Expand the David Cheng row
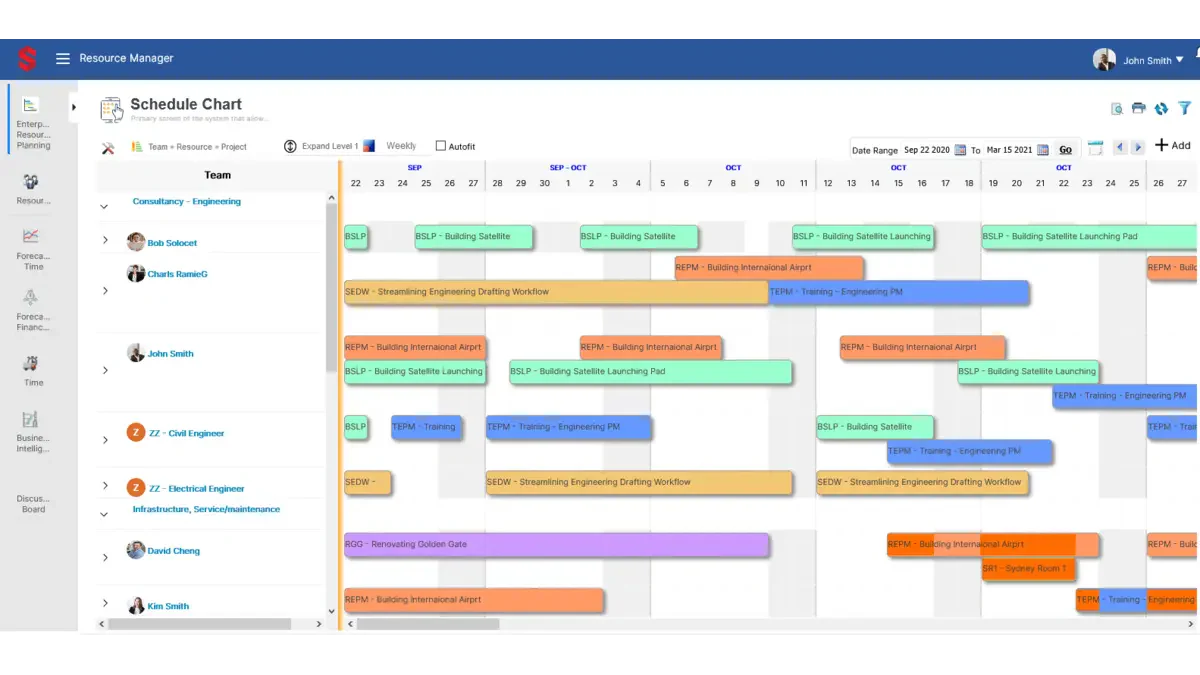Viewport: 1200px width, 675px height. click(x=105, y=558)
